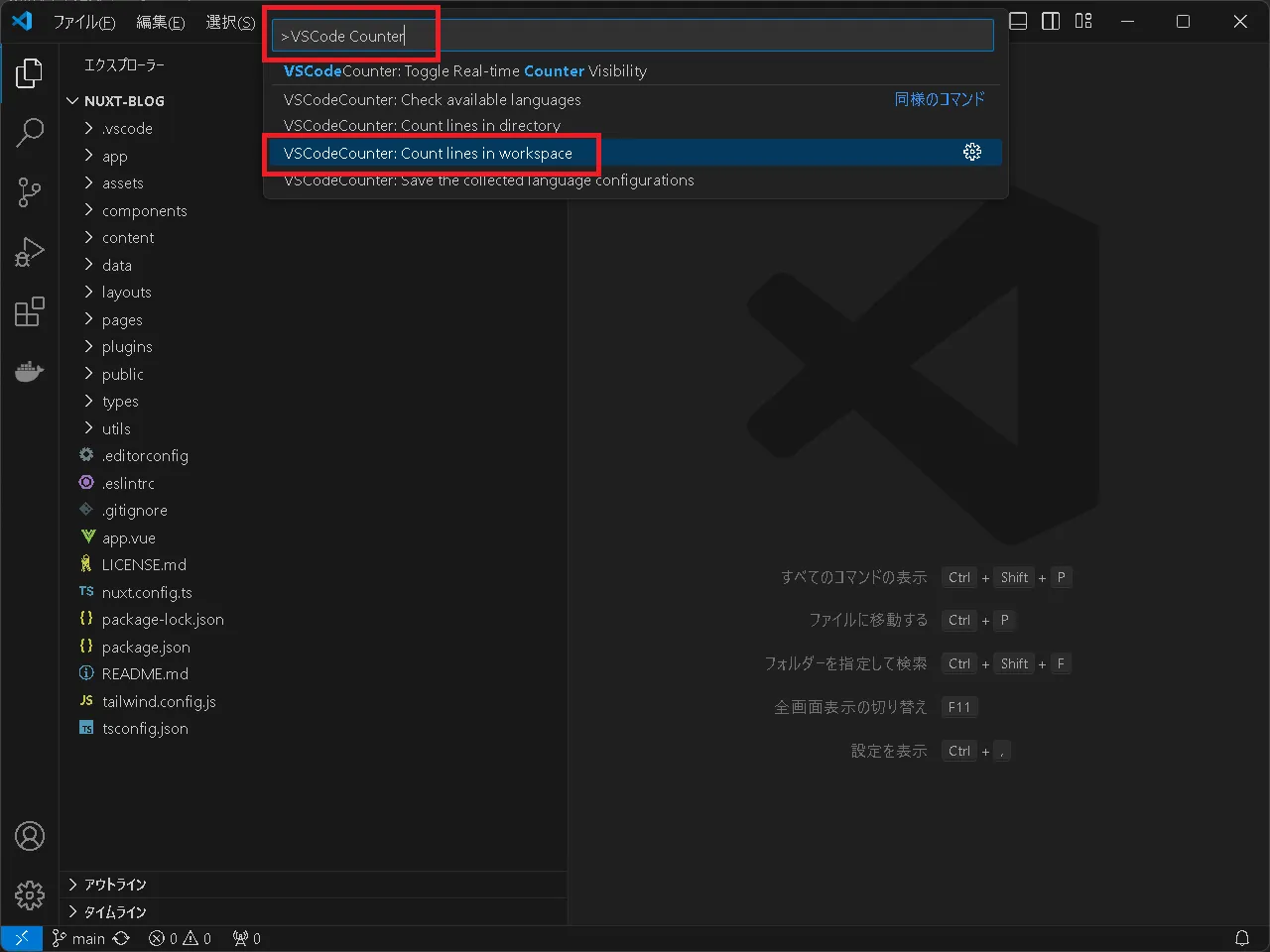Screen dimensions: 1270x952
Task: Open the ファイル(F) menu
Action: [x=84, y=22]
